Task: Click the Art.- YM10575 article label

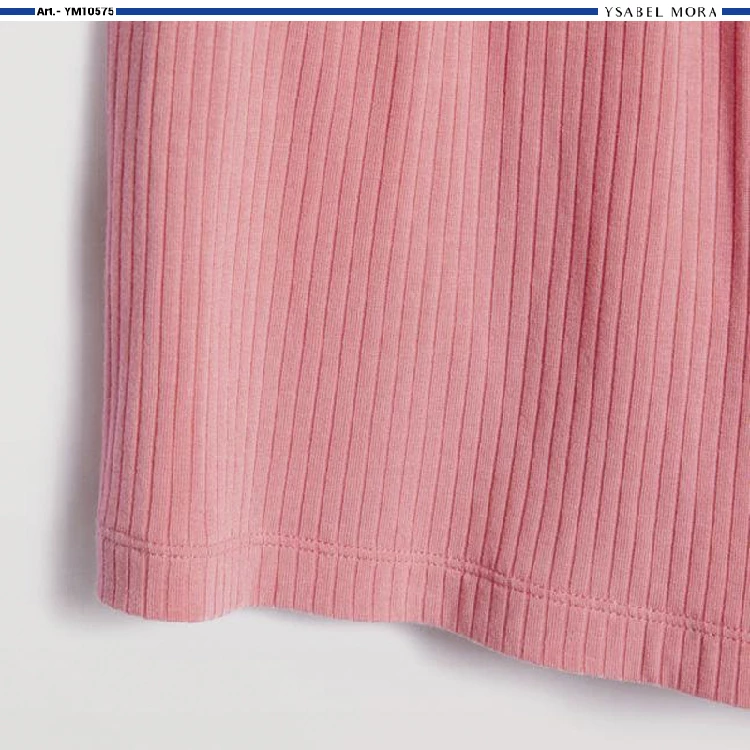Action: point(75,12)
